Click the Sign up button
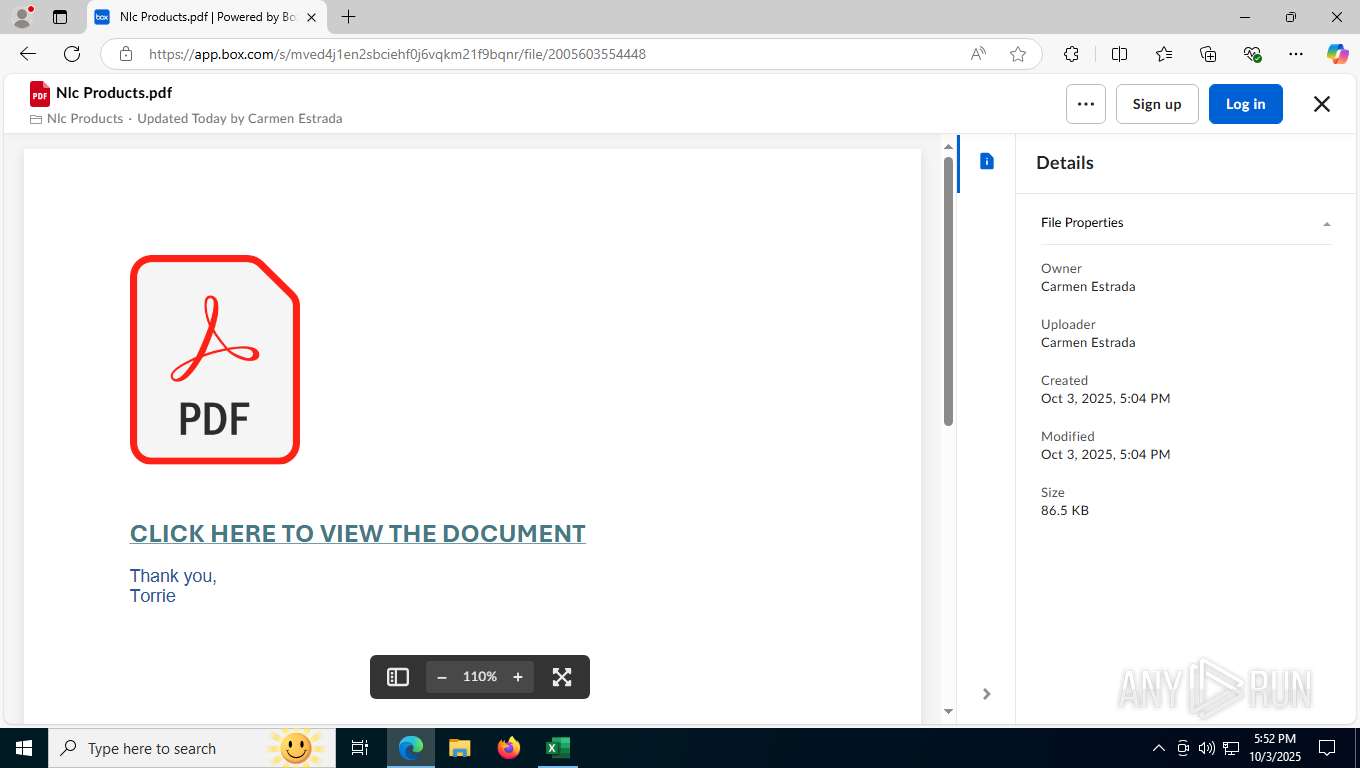 coord(1157,104)
